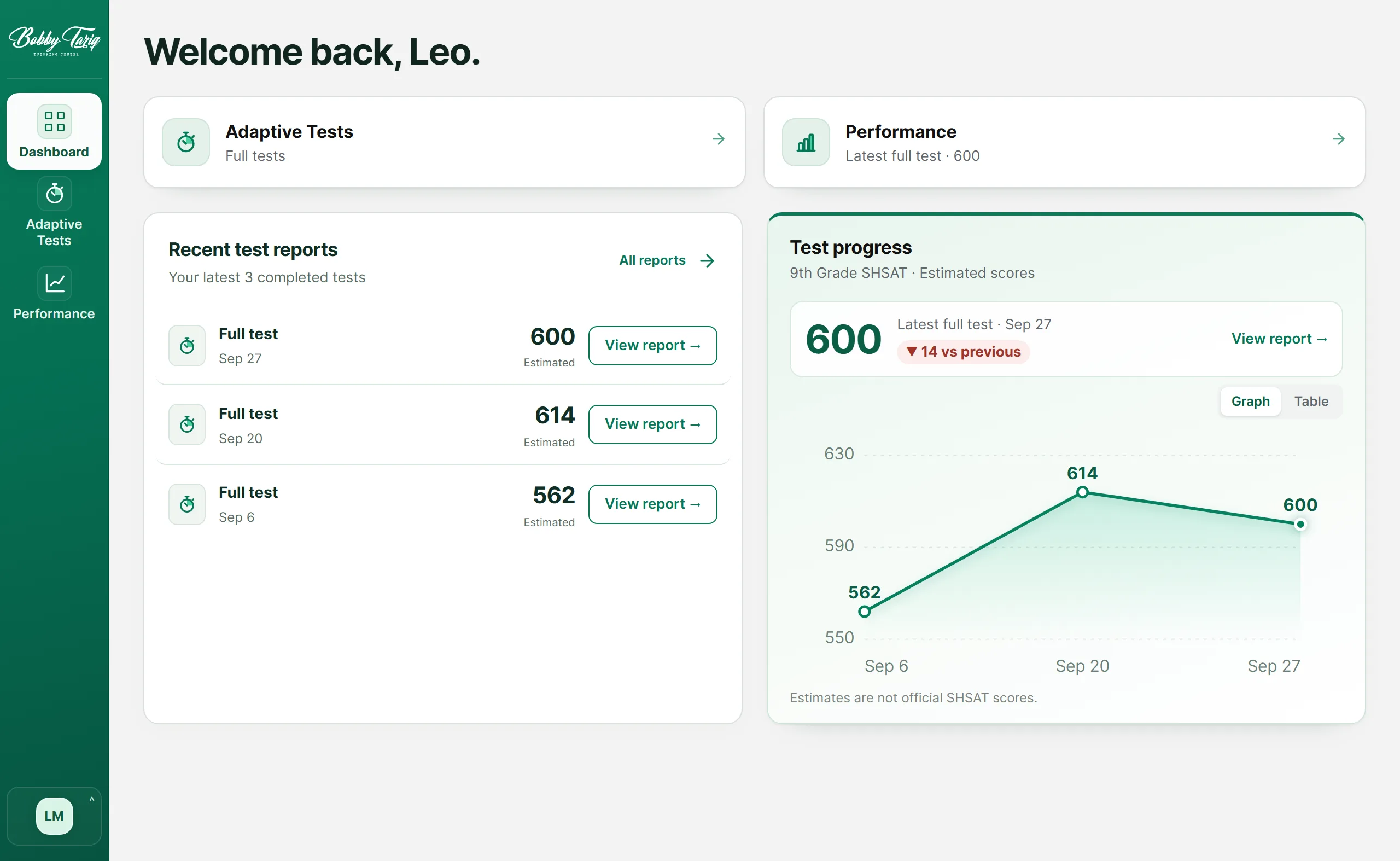
Task: Click 'Latest full test · Sep 27' text
Action: [x=974, y=324]
